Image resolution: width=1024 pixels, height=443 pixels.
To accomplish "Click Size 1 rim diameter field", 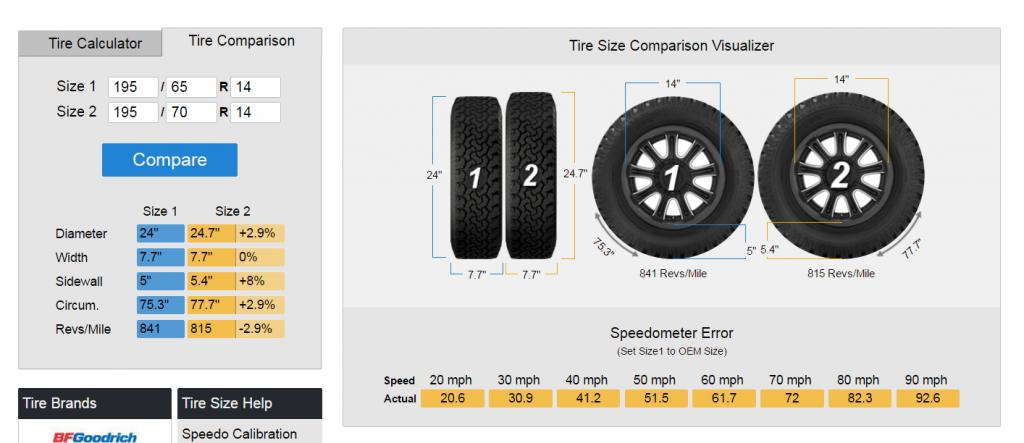I will click(255, 87).
